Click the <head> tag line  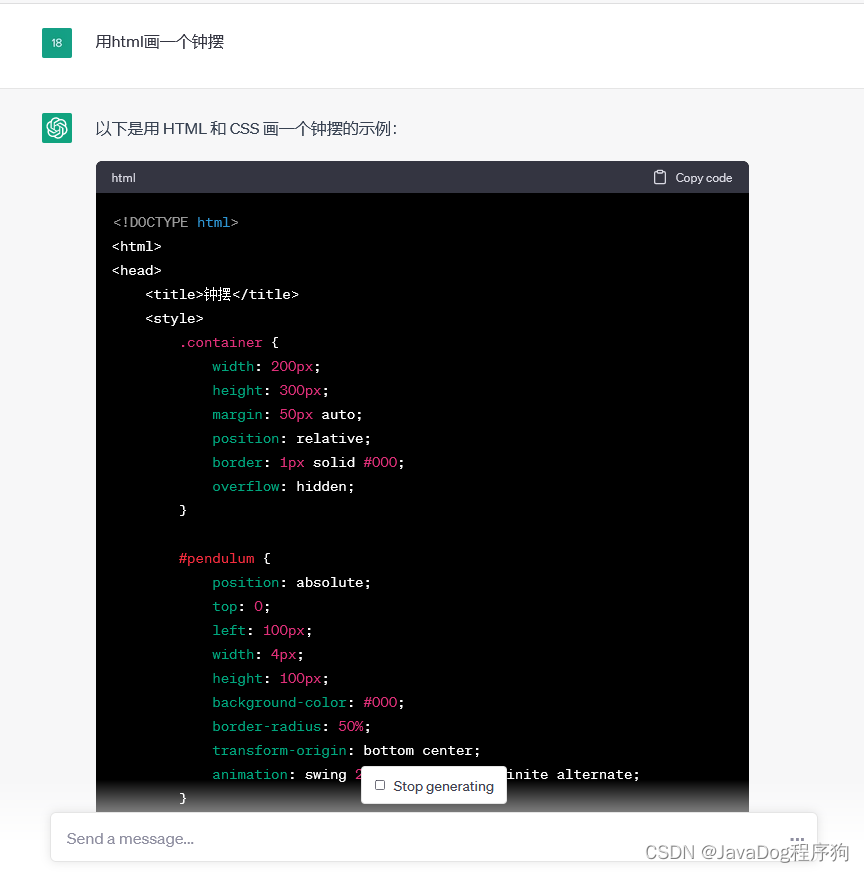click(x=137, y=271)
